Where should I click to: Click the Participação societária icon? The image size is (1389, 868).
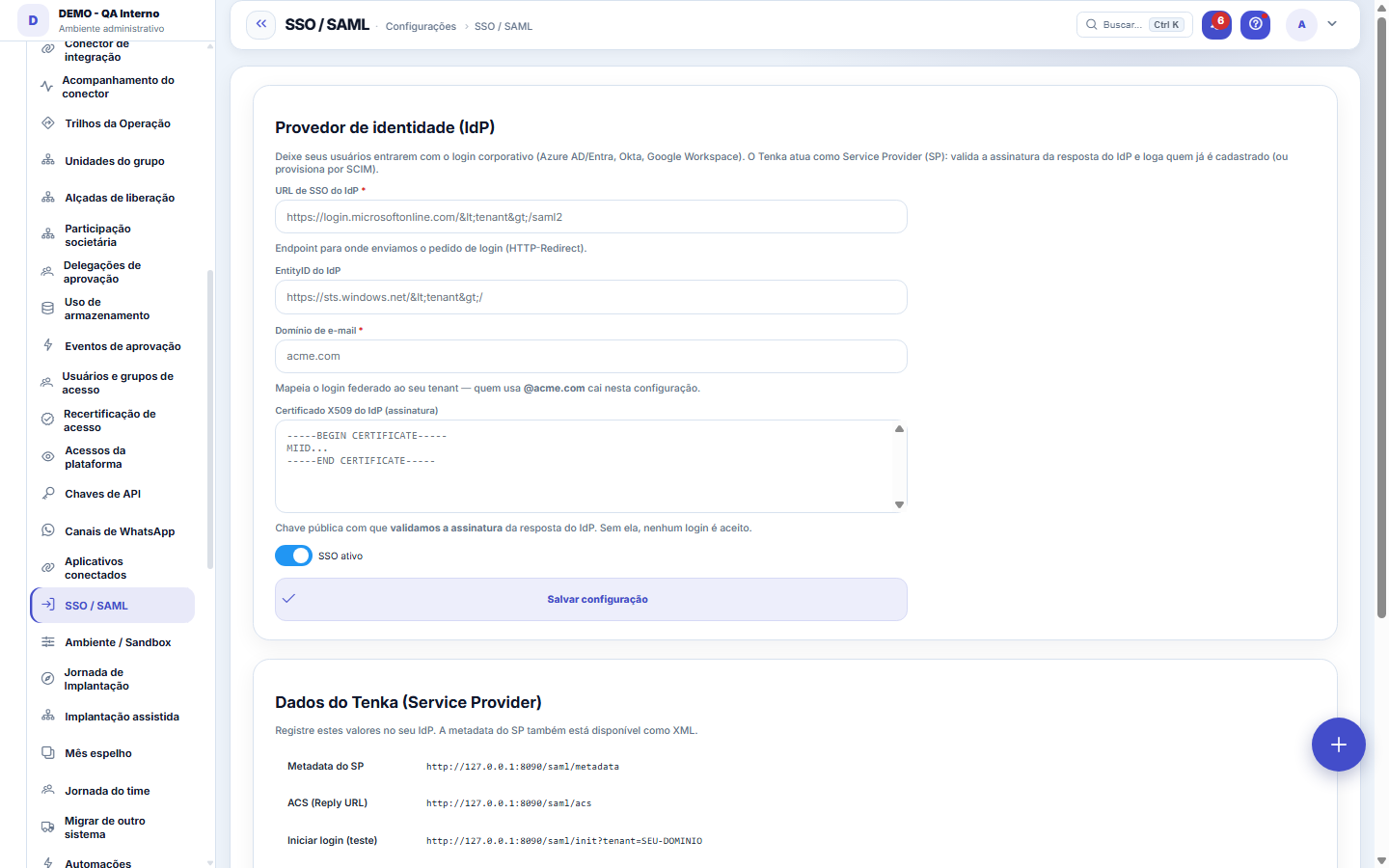[x=48, y=234]
